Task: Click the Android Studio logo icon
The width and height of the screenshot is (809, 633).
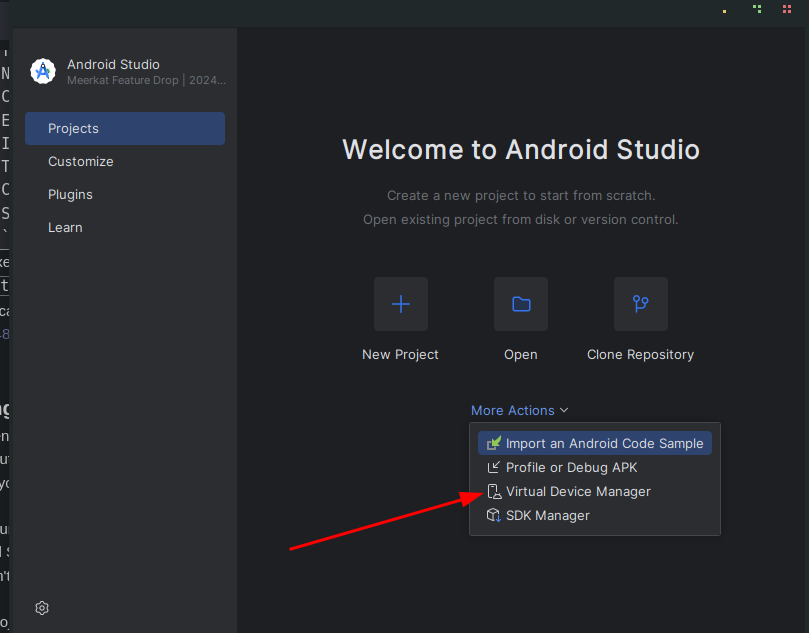Action: pyautogui.click(x=43, y=71)
